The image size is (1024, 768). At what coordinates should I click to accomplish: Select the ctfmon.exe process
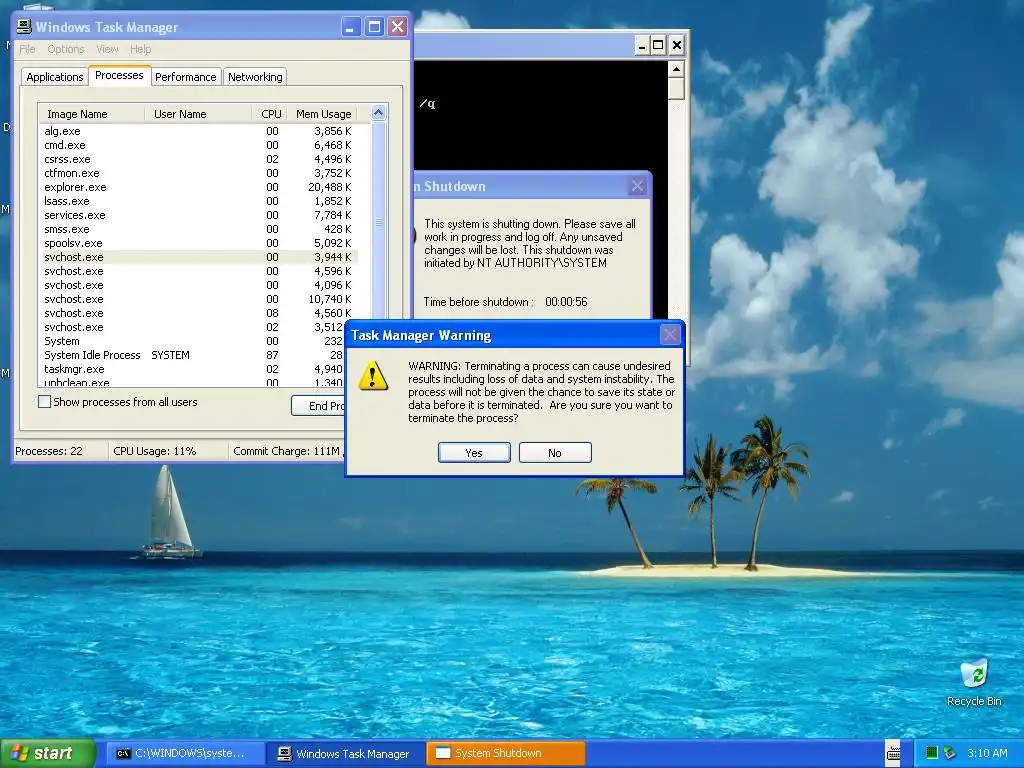(x=199, y=173)
